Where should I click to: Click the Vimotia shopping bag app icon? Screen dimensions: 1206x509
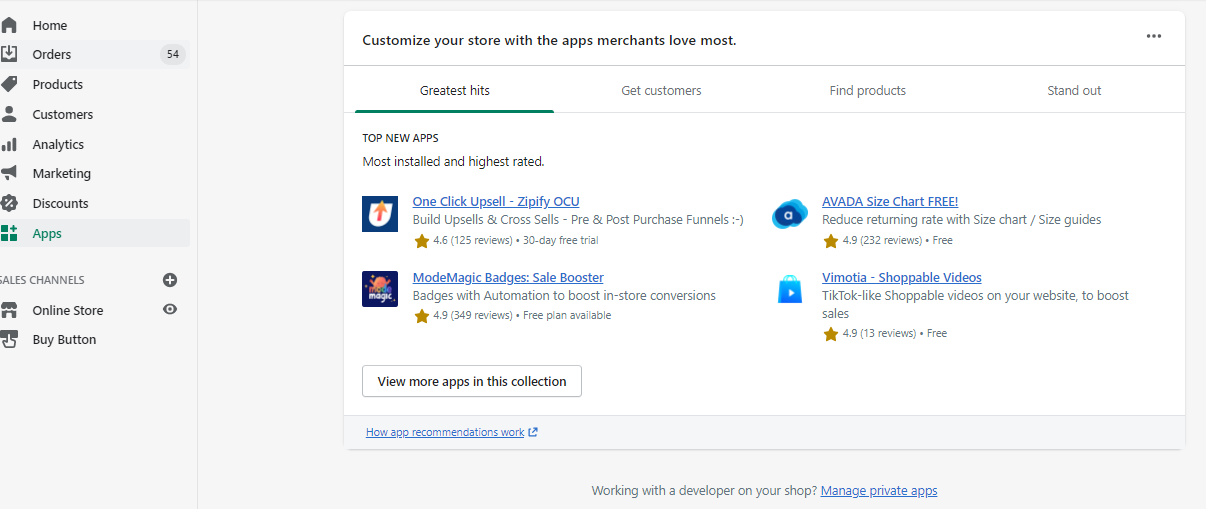tap(790, 289)
